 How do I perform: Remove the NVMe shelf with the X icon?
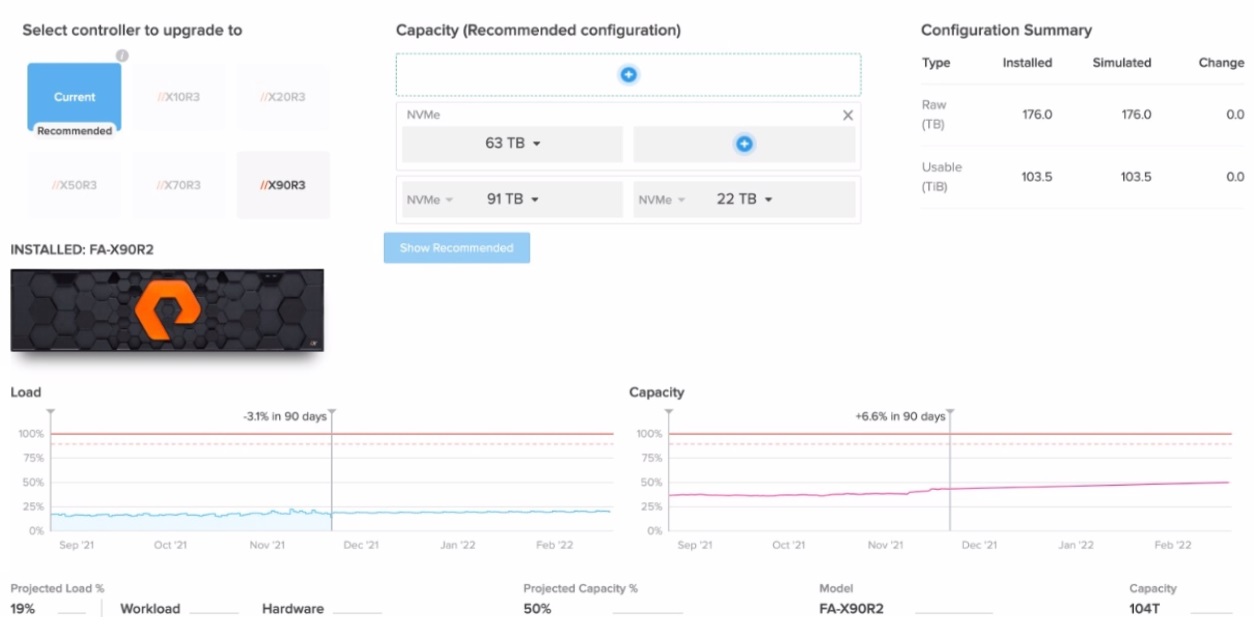coord(848,115)
